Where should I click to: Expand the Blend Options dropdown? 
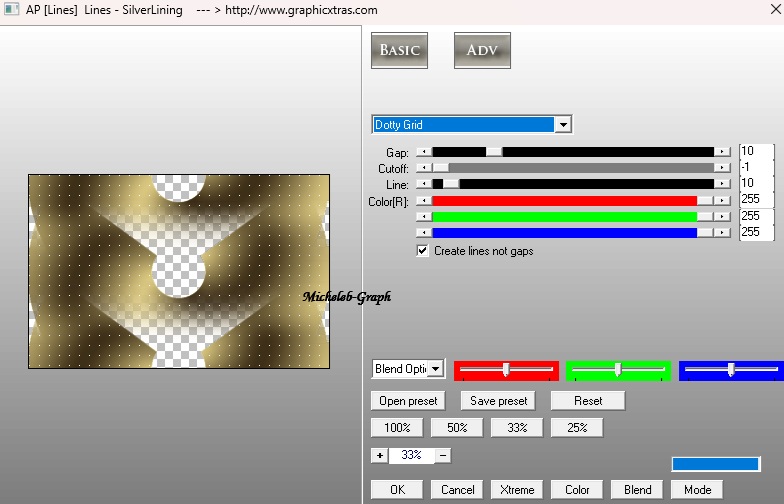tap(436, 369)
